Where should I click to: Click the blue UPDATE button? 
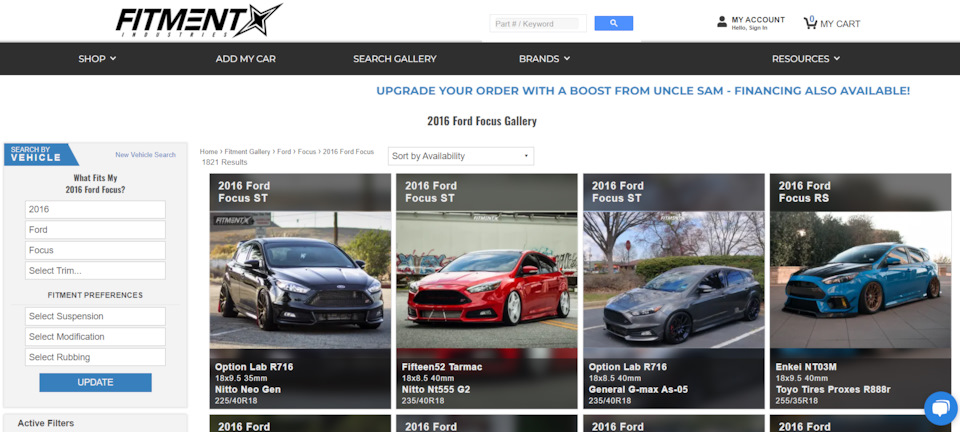tap(96, 382)
